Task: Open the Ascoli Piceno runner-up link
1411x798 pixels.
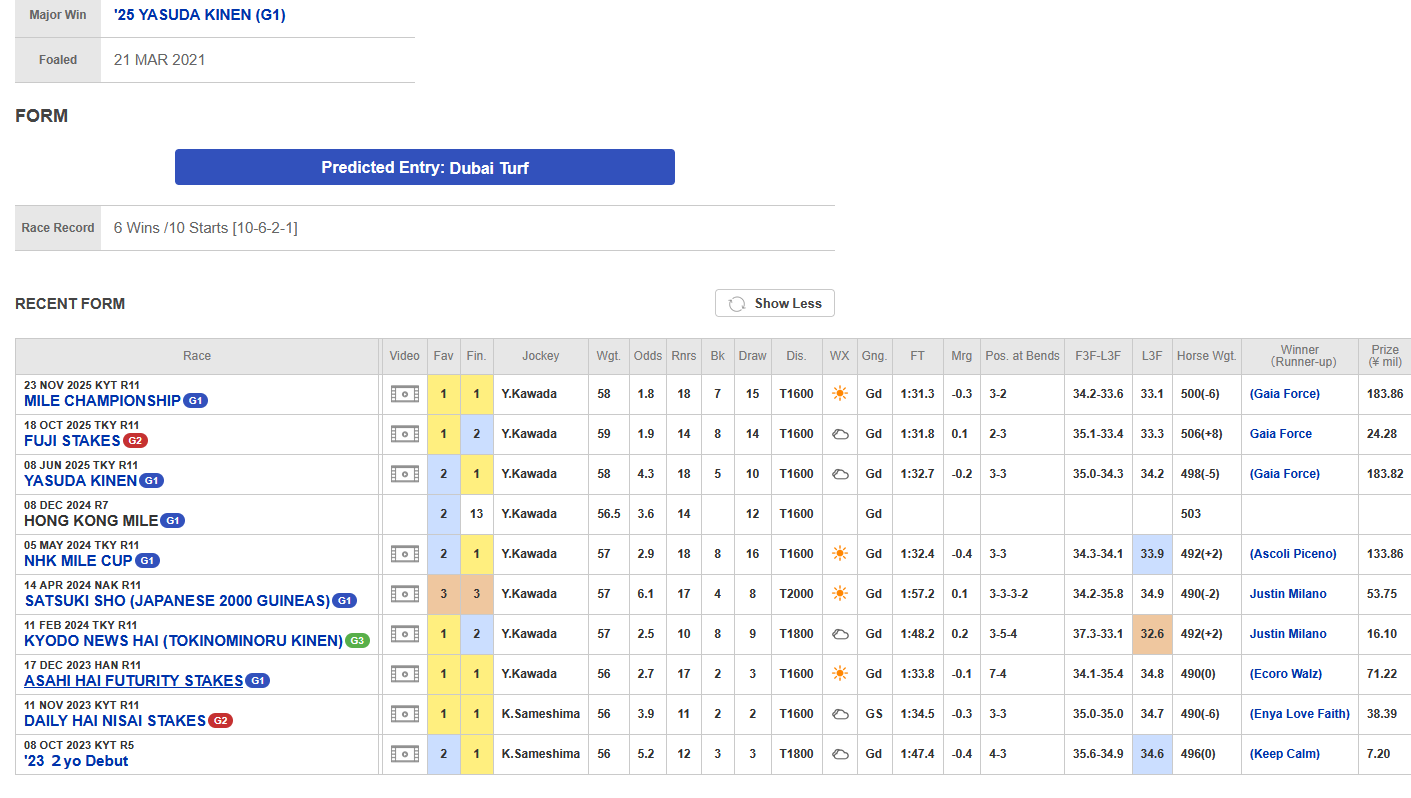Action: click(x=1293, y=554)
